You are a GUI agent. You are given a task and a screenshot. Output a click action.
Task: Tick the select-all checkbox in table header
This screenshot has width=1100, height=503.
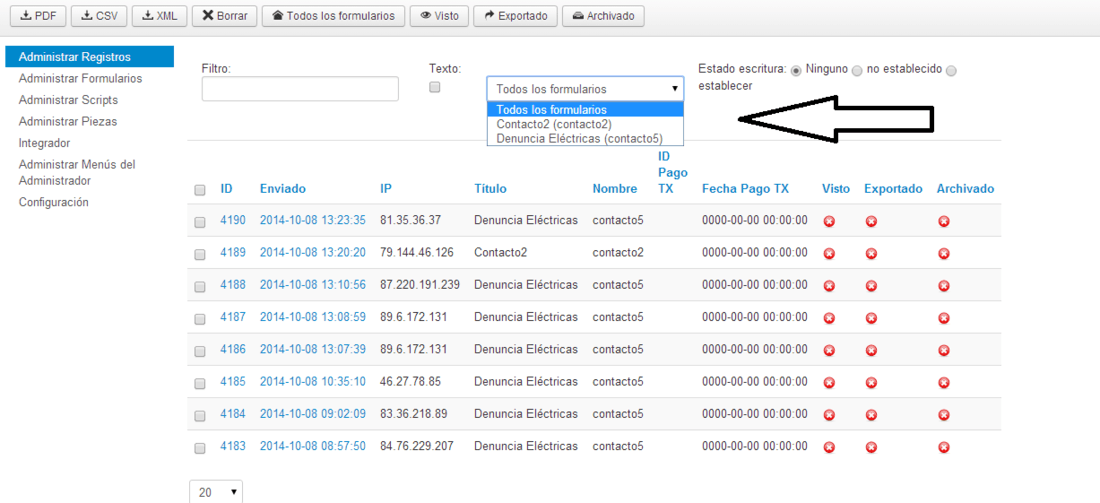(200, 189)
